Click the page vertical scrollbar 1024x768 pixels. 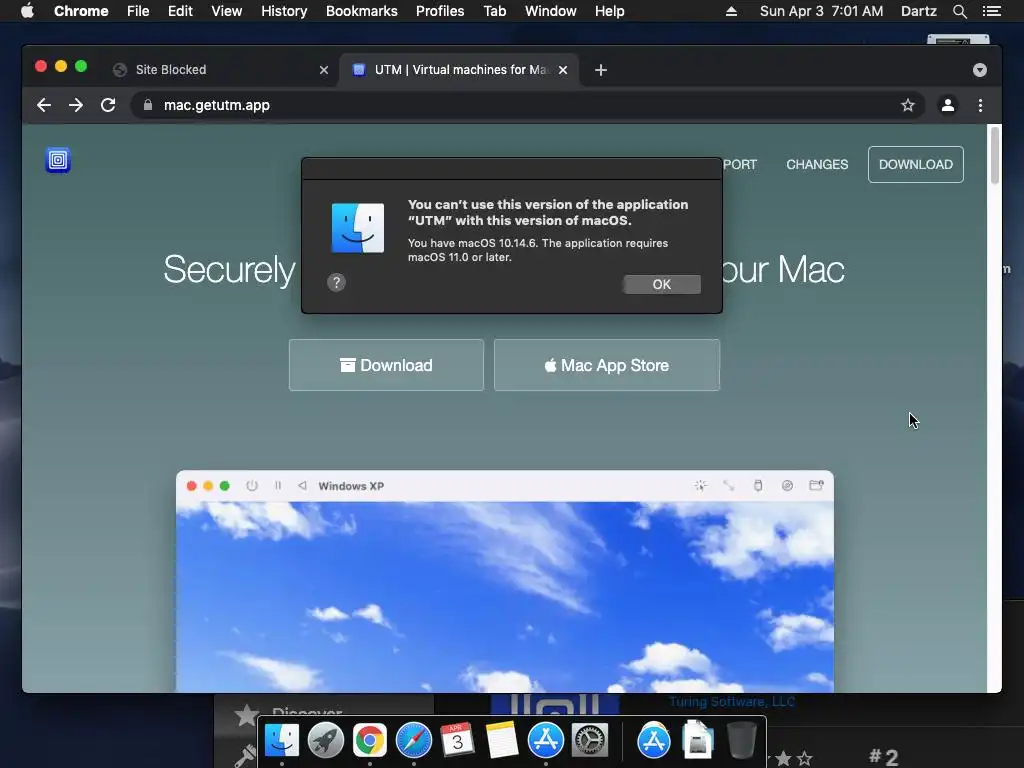(x=995, y=155)
